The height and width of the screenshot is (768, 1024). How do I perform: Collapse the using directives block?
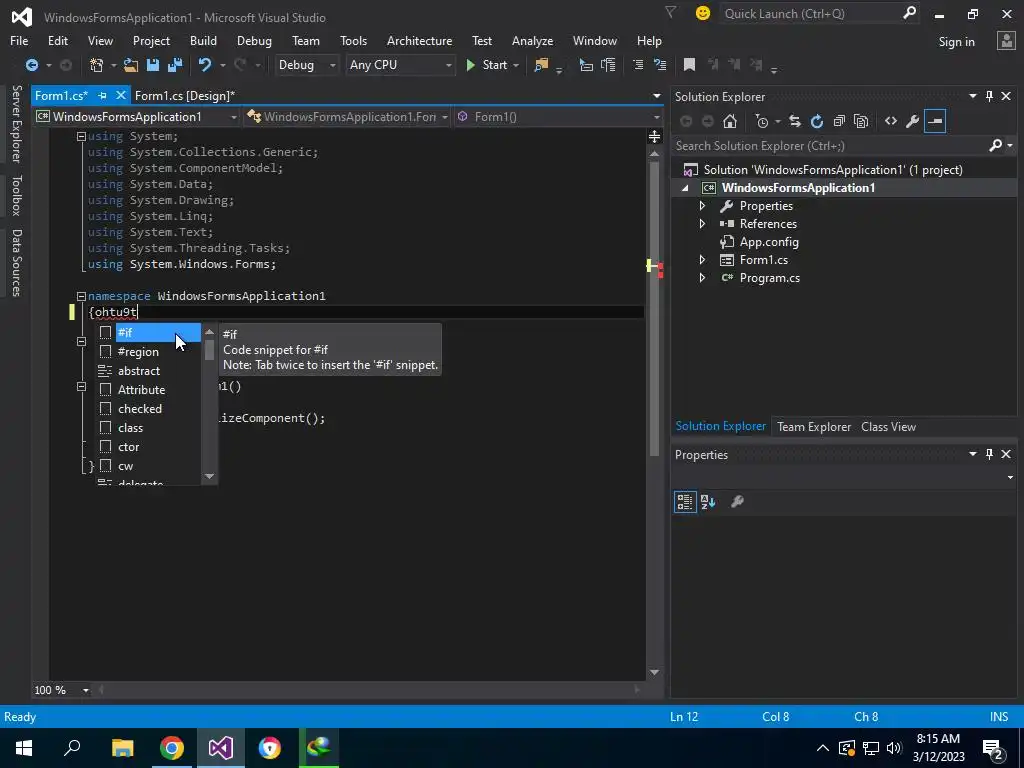coord(82,136)
